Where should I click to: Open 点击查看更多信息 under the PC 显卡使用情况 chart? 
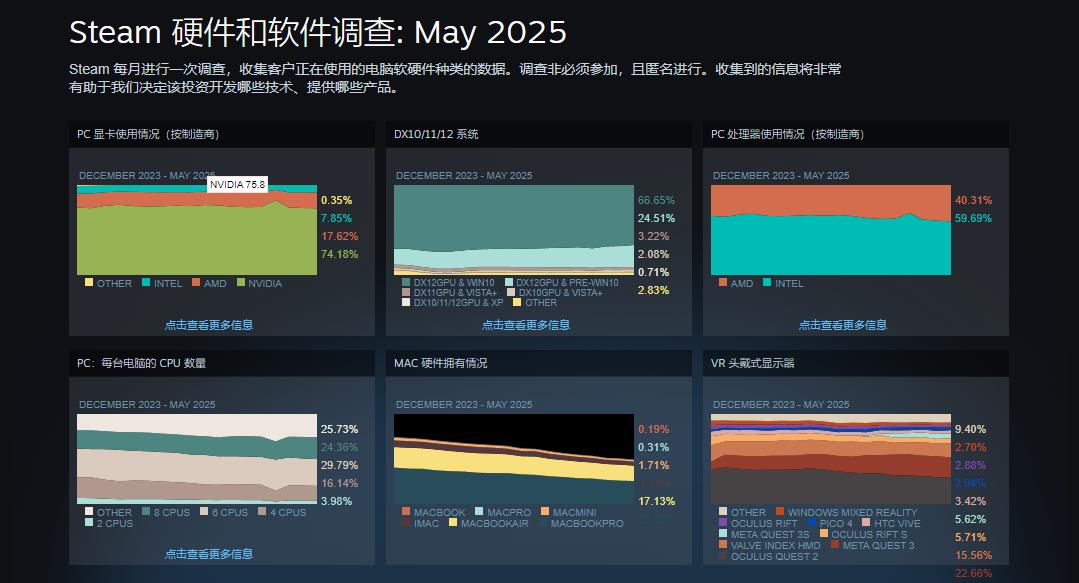click(x=209, y=325)
